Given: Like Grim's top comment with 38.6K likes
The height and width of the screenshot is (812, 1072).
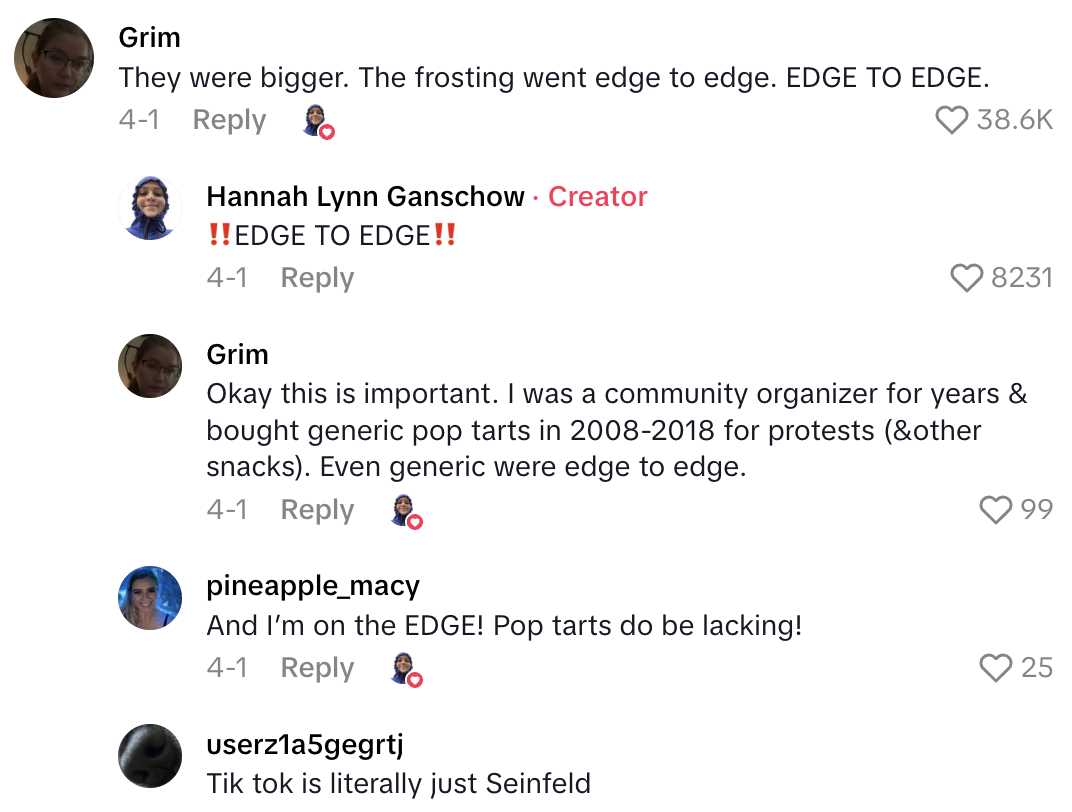Looking at the screenshot, I should [952, 120].
